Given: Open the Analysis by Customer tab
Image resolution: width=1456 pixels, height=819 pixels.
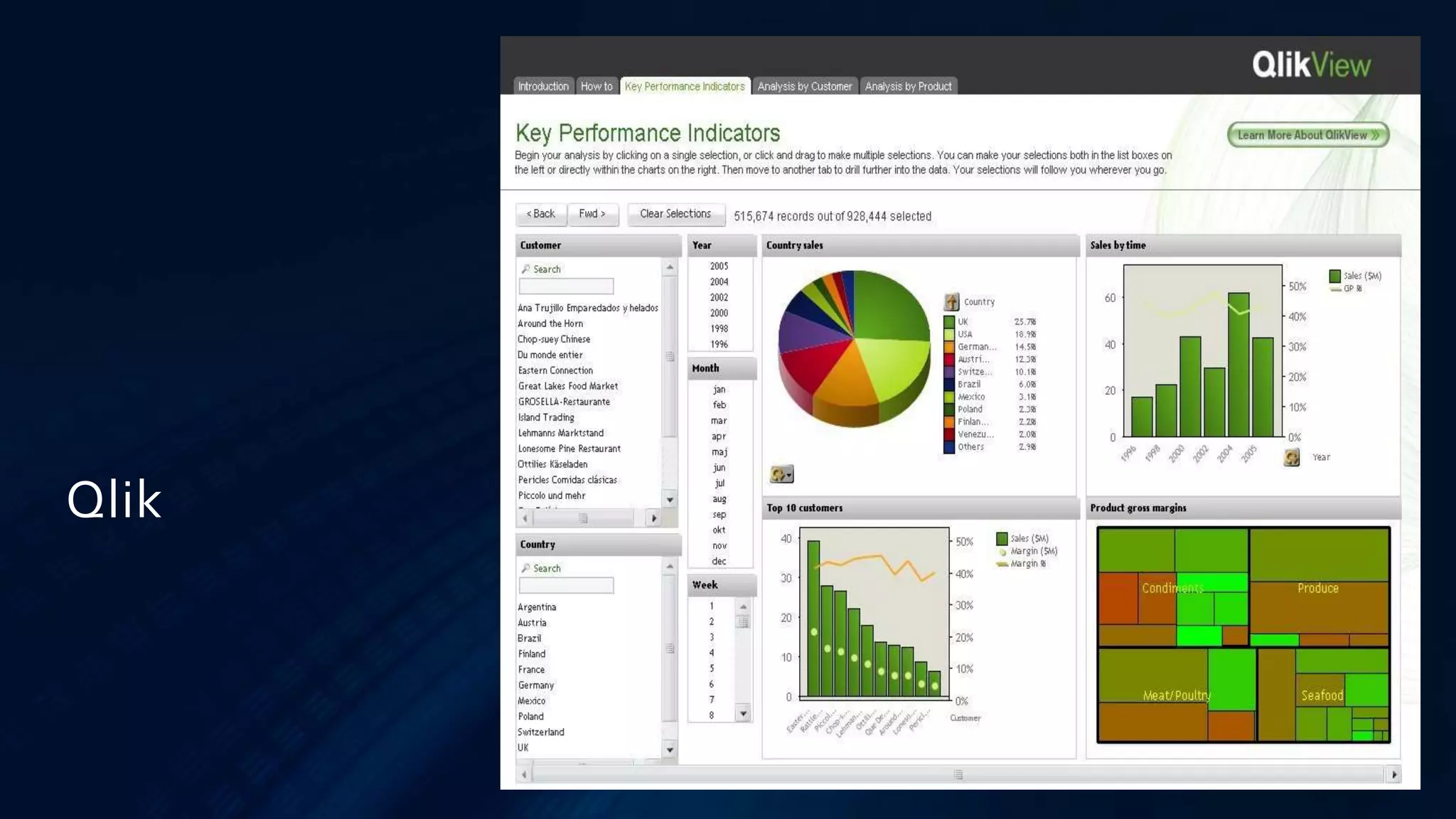Looking at the screenshot, I should pos(805,86).
